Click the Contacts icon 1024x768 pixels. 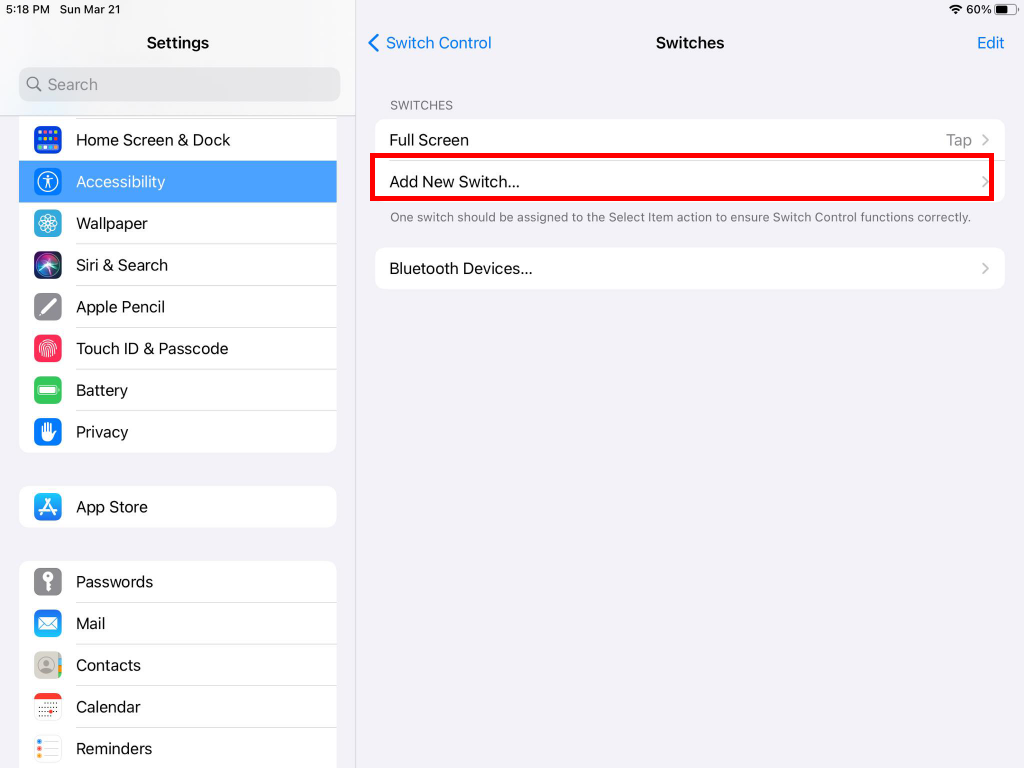[x=47, y=665]
